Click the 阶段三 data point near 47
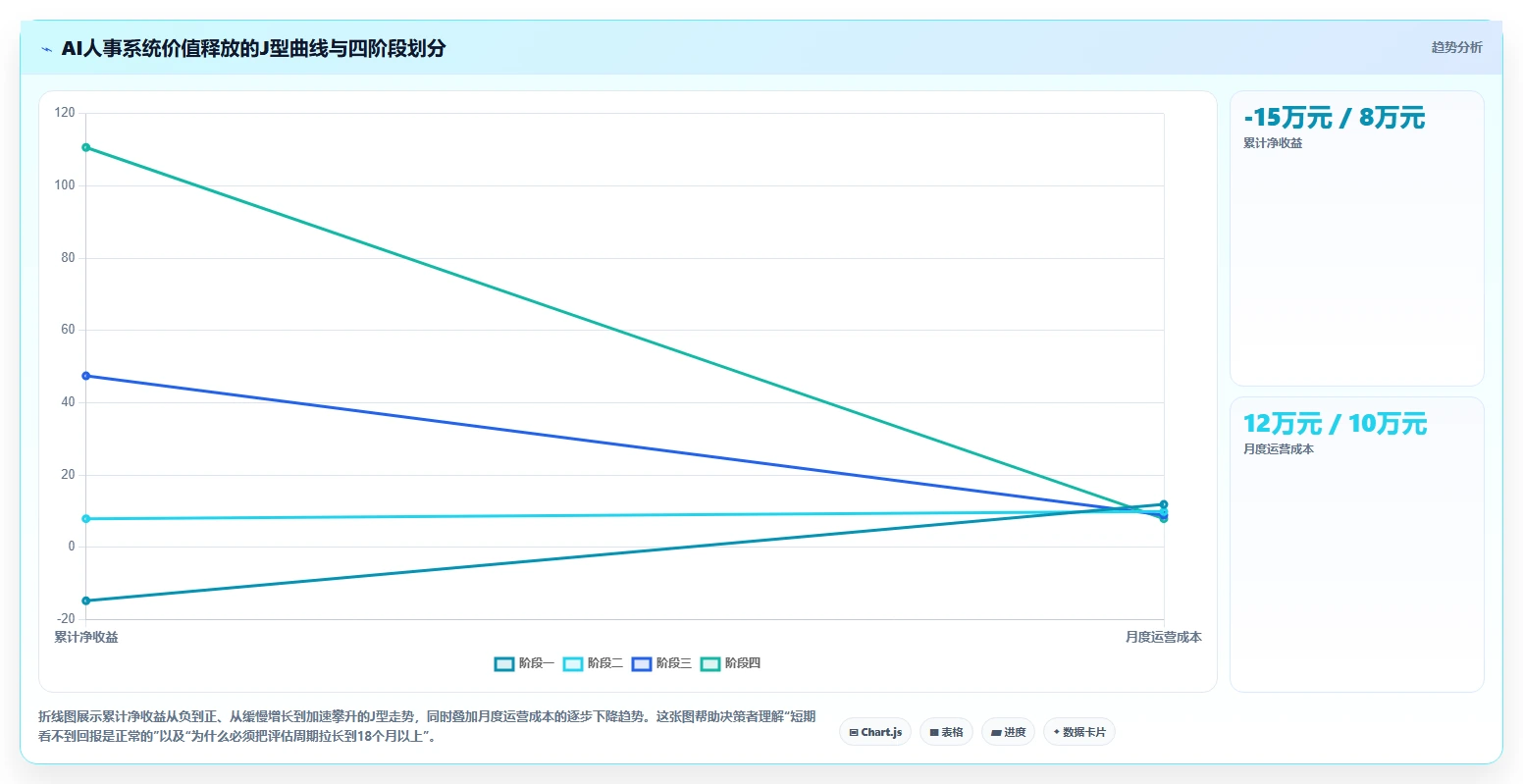Viewport: 1523px width, 784px height. click(86, 376)
